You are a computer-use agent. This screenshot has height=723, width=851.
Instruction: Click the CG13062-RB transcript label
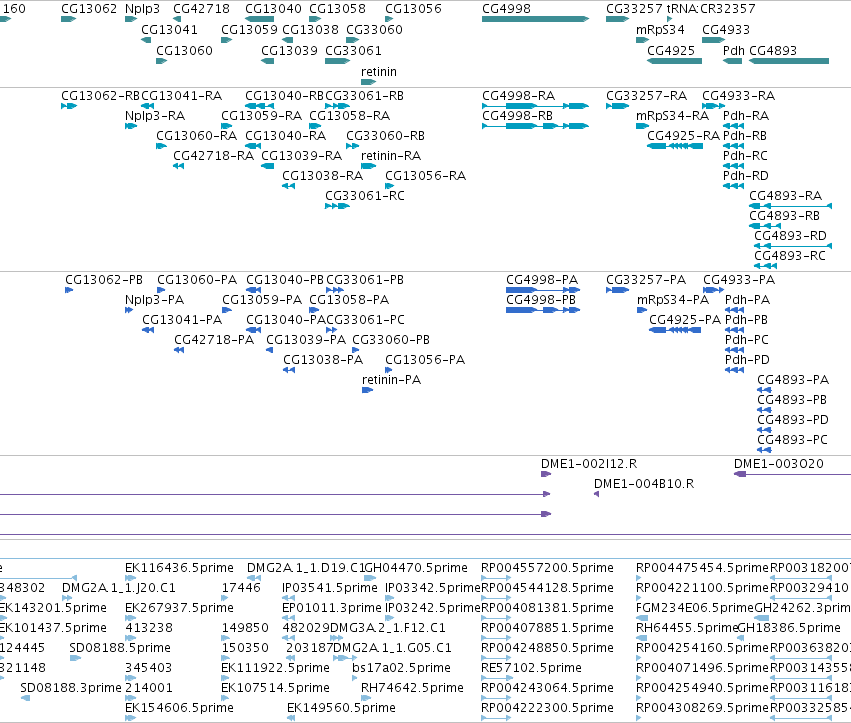(x=101, y=96)
